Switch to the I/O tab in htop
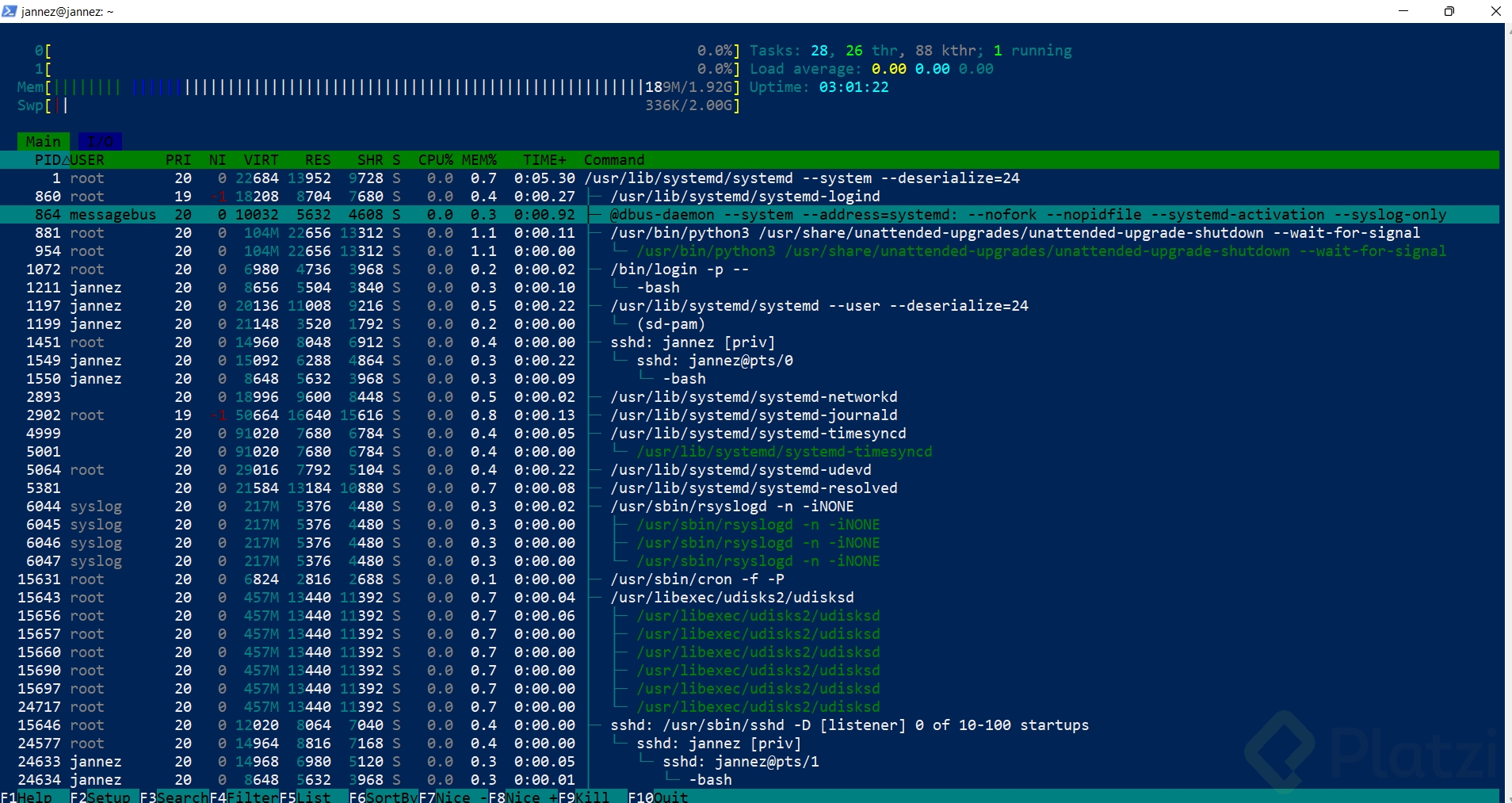The image size is (1512, 803). point(100,141)
